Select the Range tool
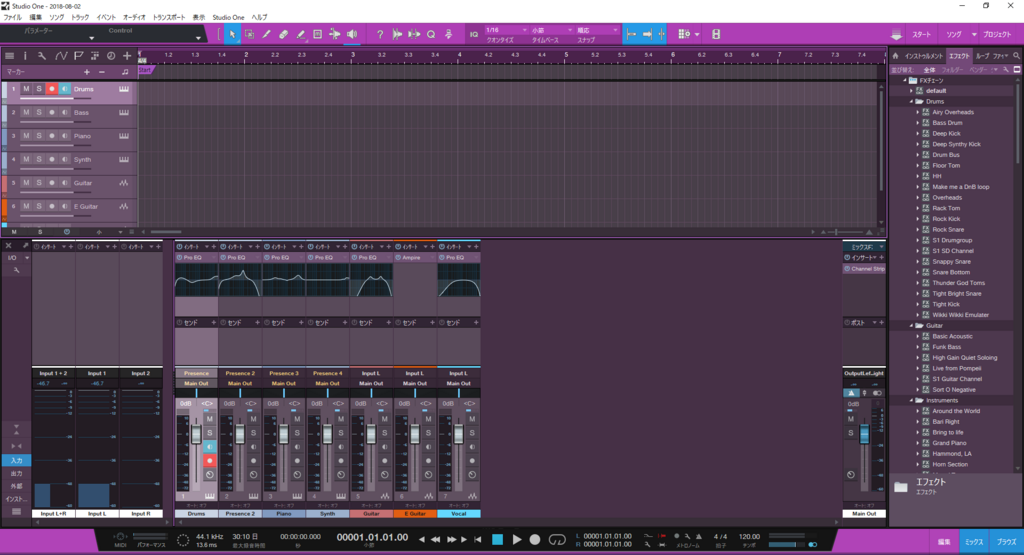Image resolution: width=1024 pixels, height=555 pixels. pos(249,34)
